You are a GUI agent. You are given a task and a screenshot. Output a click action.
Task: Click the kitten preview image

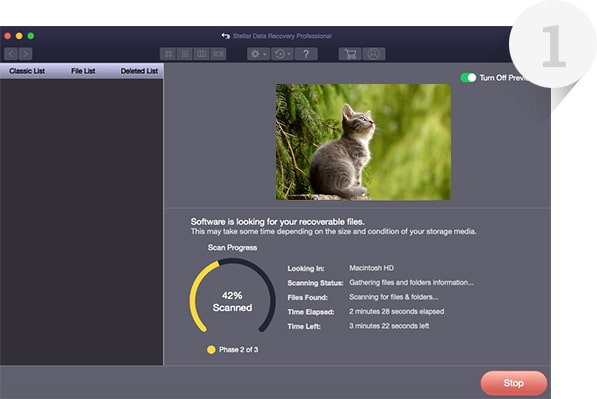pos(363,142)
